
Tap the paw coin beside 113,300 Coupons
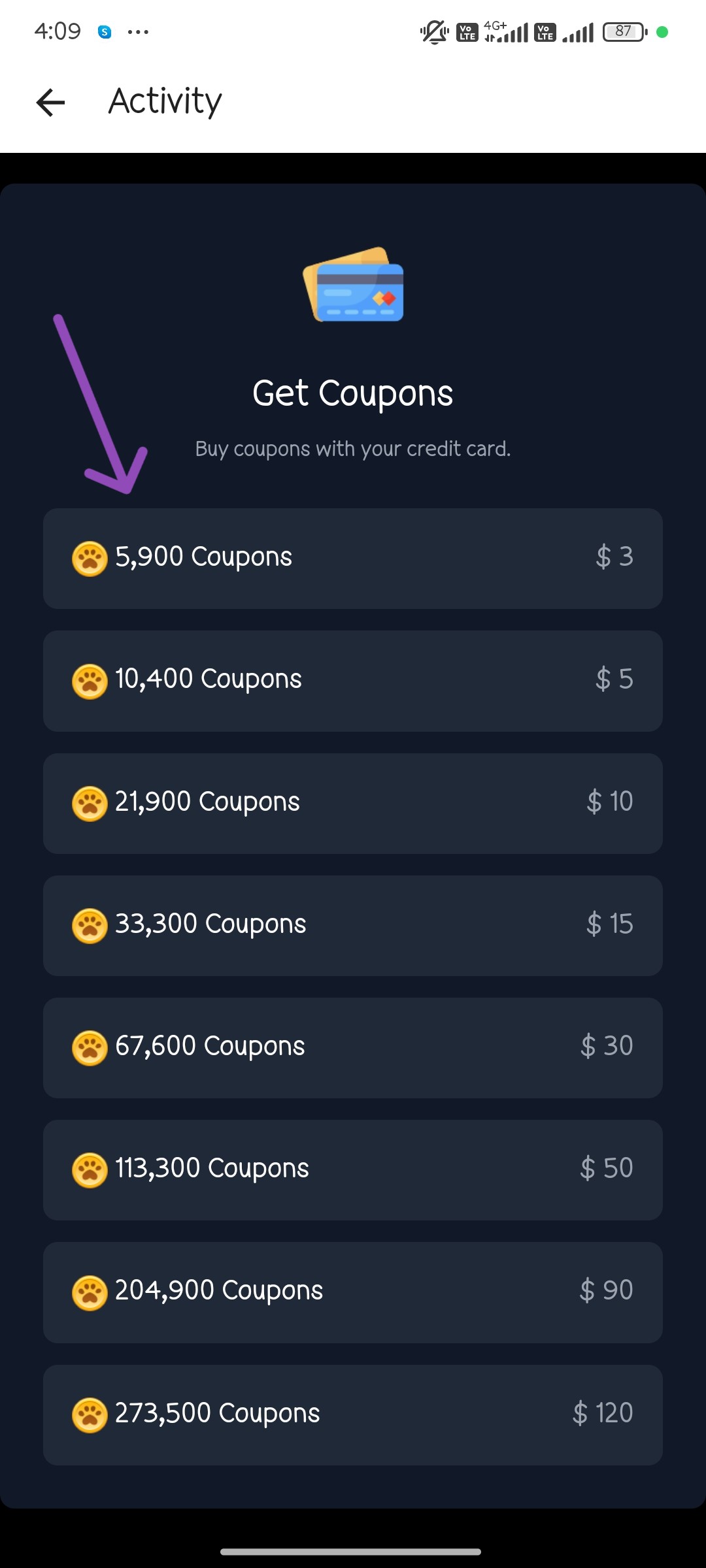click(x=90, y=1169)
